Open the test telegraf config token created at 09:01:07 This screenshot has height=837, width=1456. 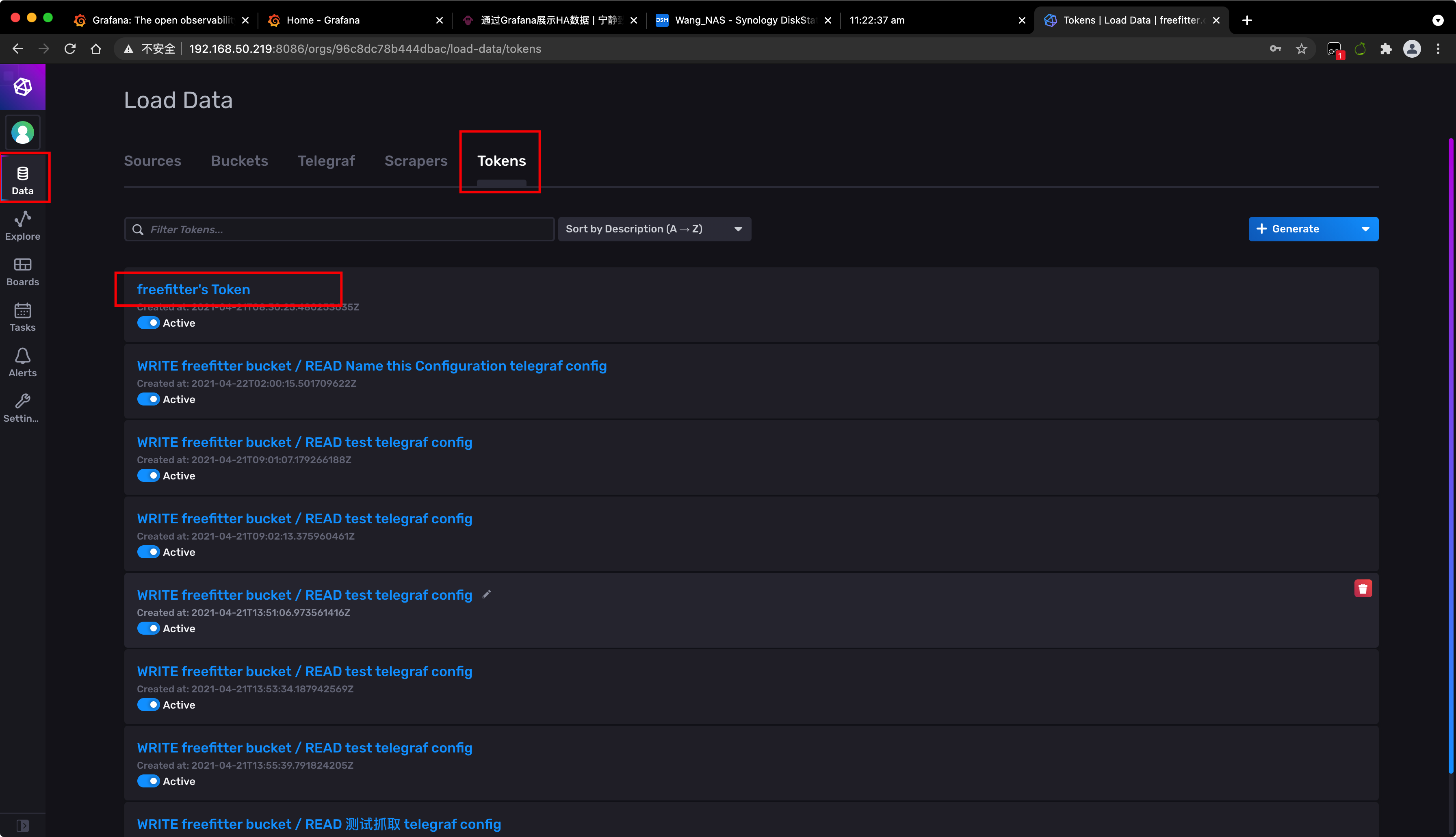pyautogui.click(x=305, y=442)
